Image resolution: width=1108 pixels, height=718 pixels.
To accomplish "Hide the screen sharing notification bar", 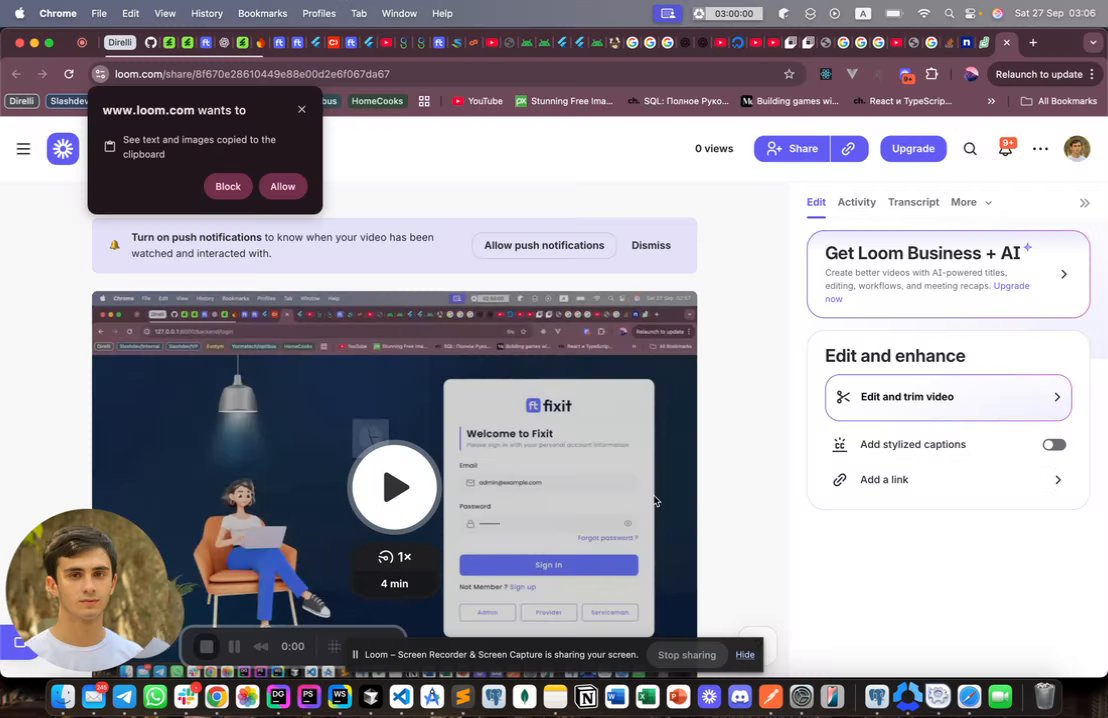I will click(x=745, y=654).
